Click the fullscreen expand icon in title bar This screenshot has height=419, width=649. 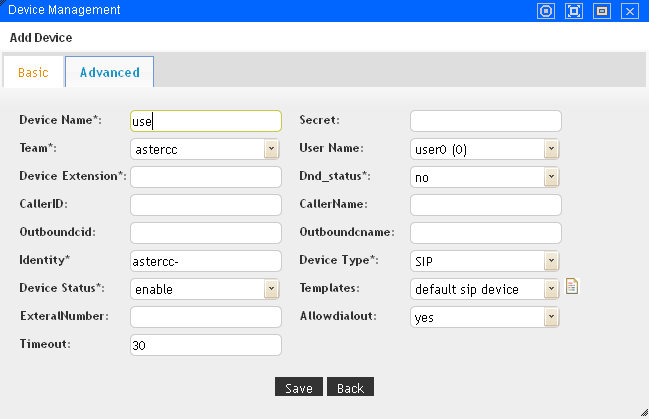click(x=574, y=11)
